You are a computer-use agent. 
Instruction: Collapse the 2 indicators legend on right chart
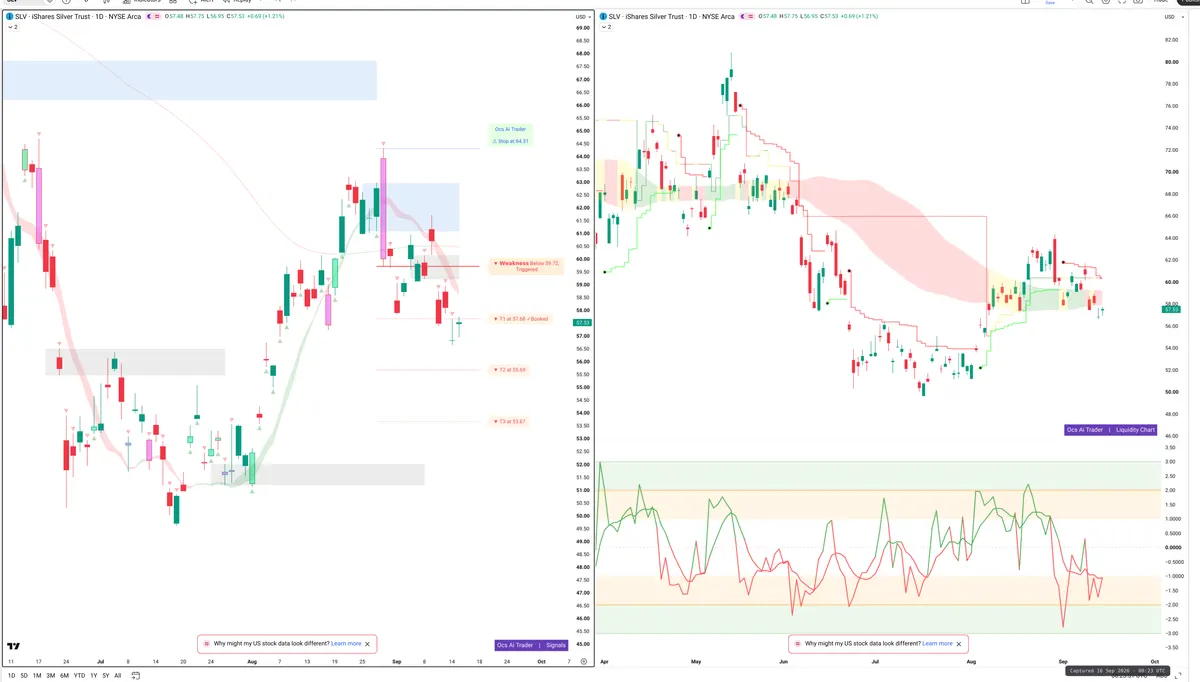(606, 27)
